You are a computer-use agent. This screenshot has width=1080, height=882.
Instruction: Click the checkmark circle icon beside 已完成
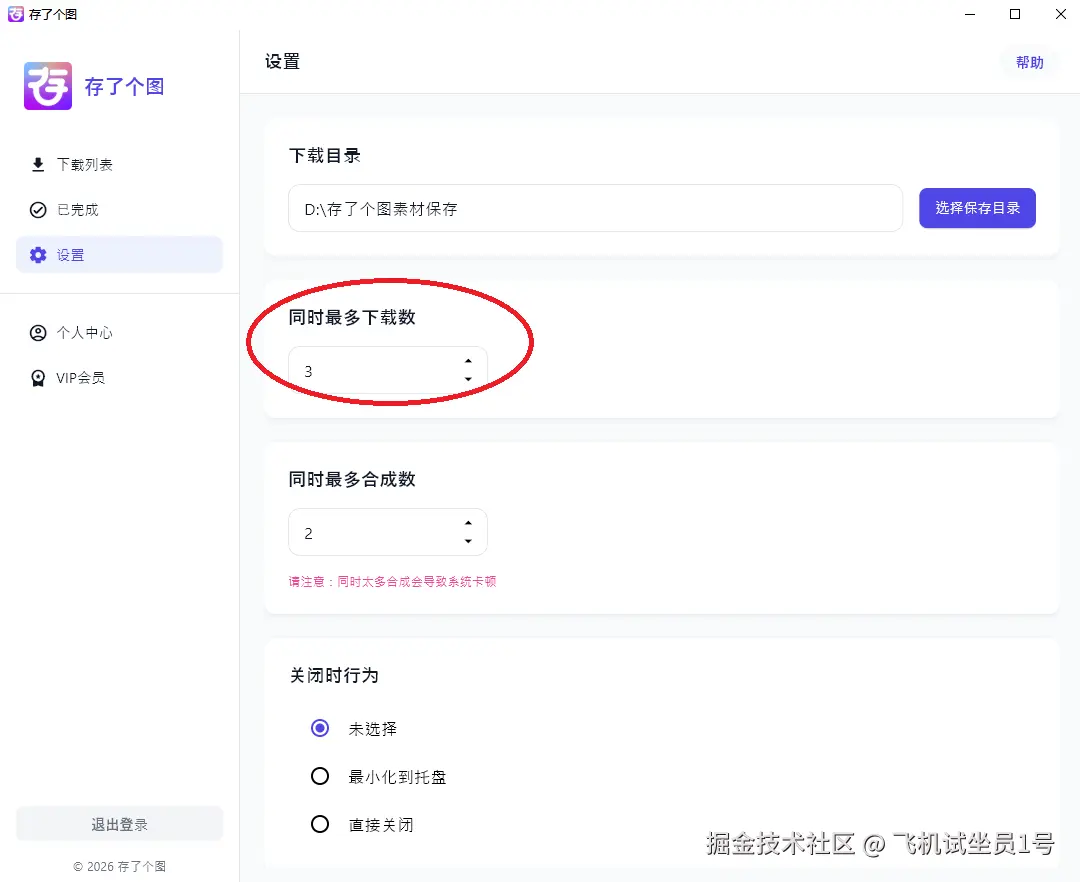38,209
